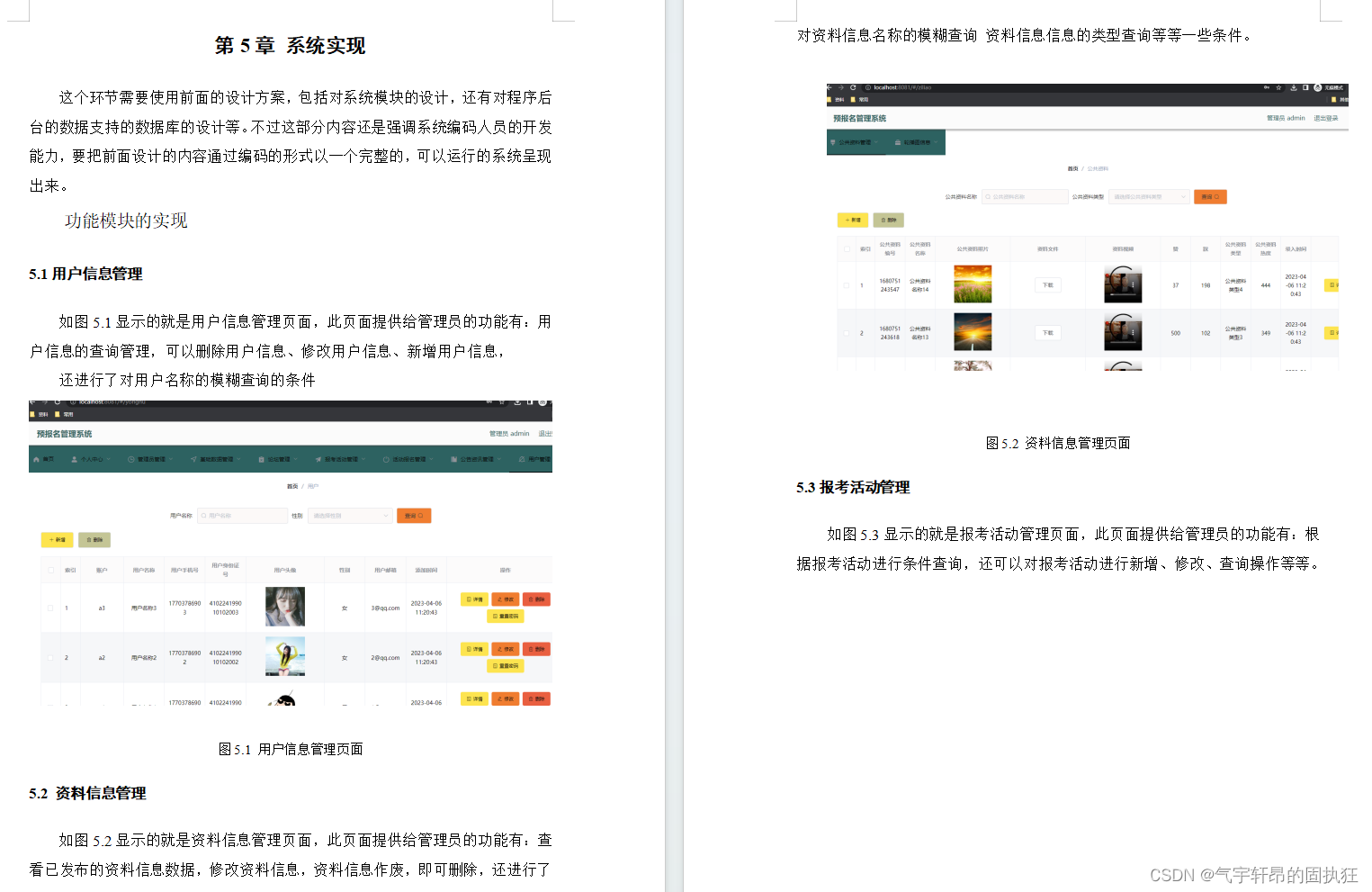
Task: Expand 公共资料管理 menu in Figure 5.2 navbar
Action: tap(855, 142)
